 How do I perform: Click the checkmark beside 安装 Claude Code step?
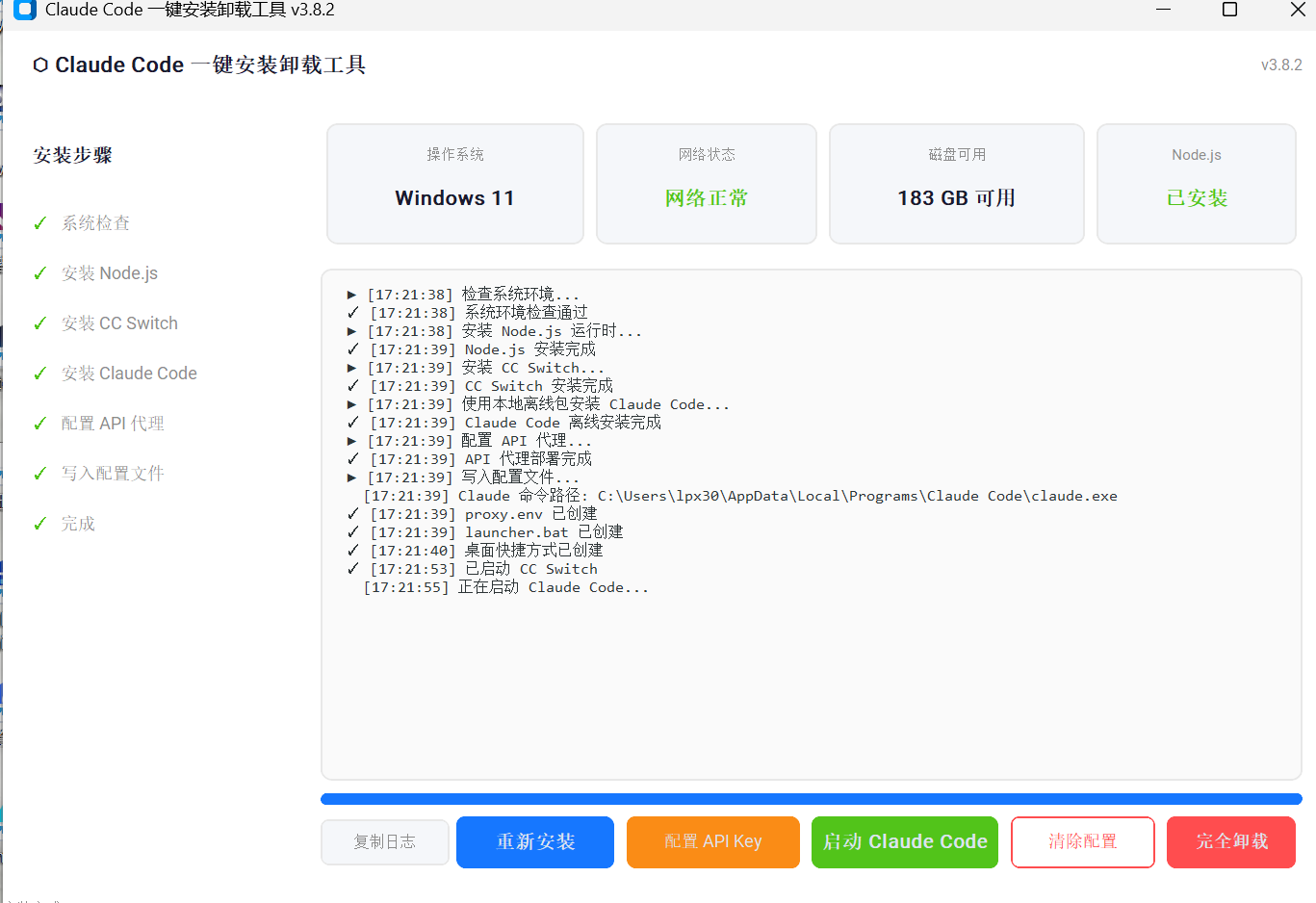click(x=40, y=374)
